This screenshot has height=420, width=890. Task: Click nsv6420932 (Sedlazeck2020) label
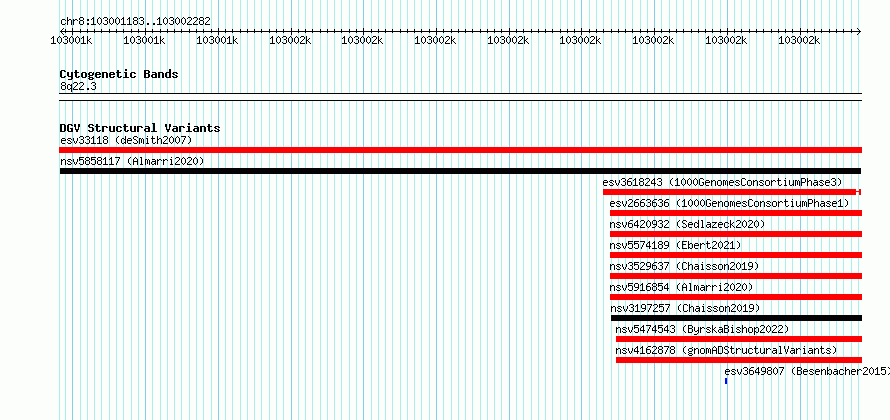click(687, 224)
